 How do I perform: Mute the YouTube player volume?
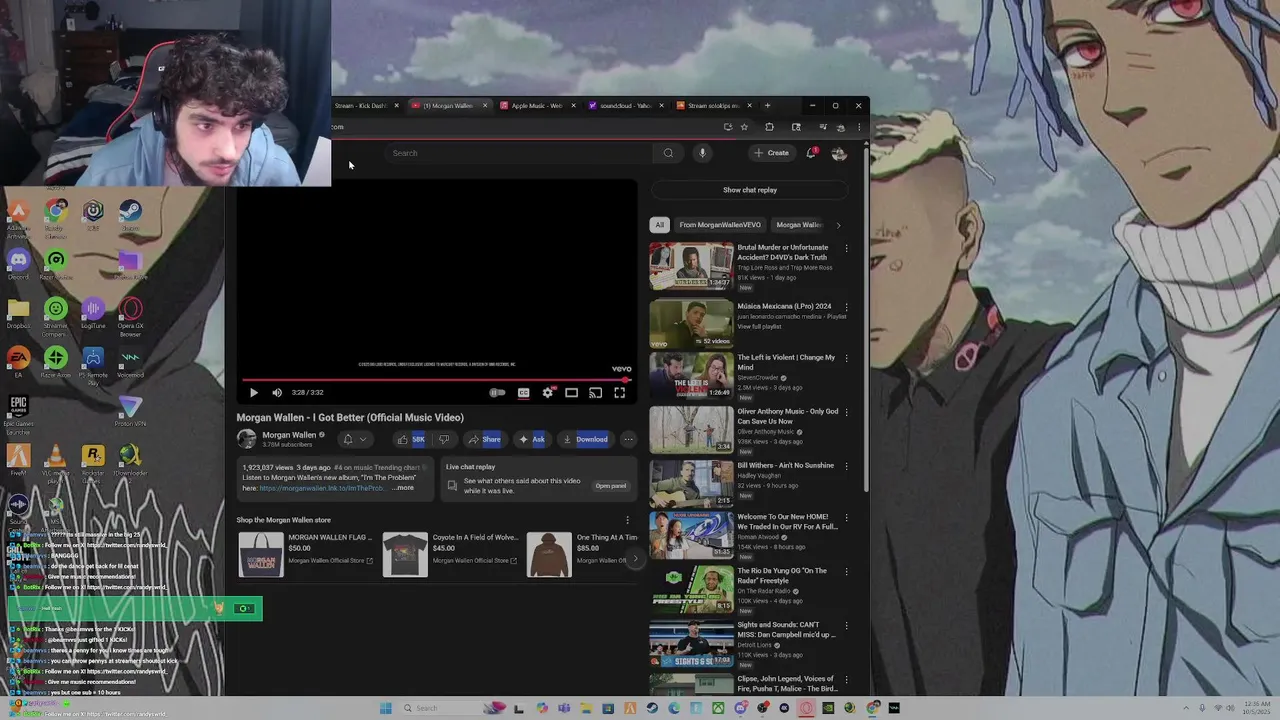[277, 393]
